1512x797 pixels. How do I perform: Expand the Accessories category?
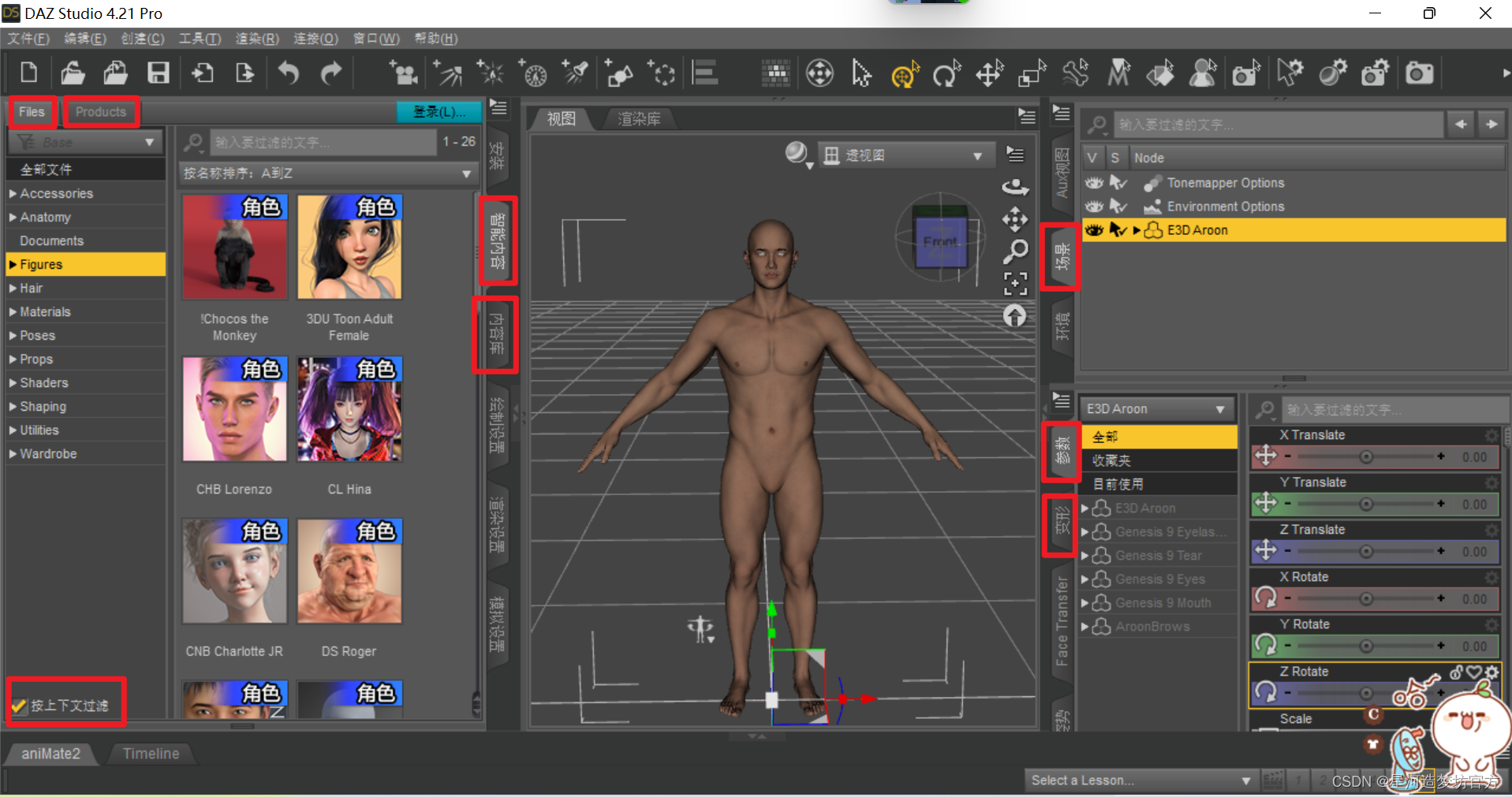coord(13,194)
